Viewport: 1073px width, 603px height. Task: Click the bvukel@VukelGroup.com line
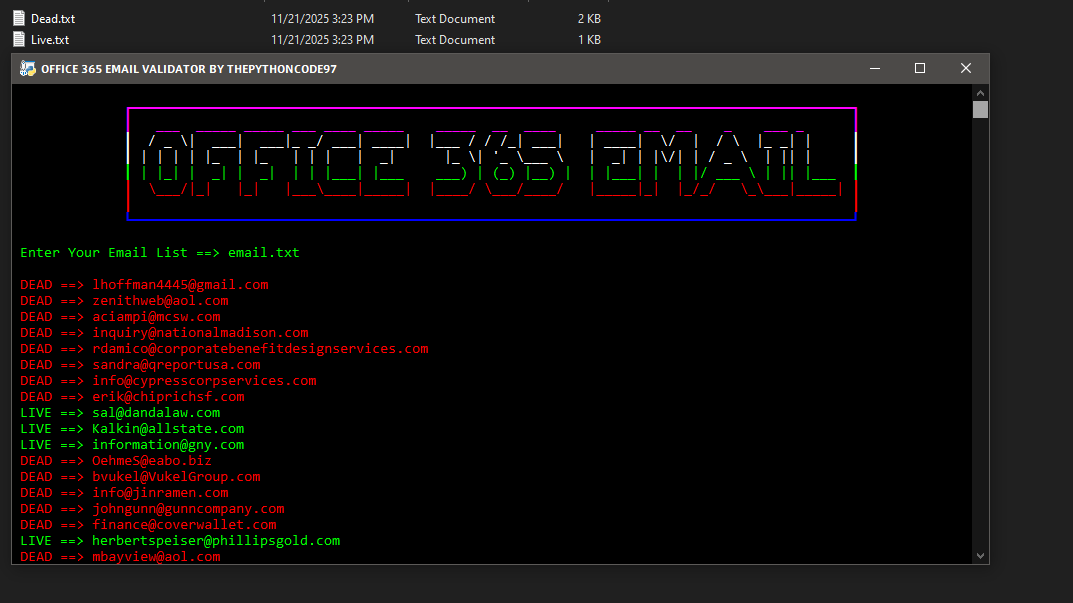140,477
